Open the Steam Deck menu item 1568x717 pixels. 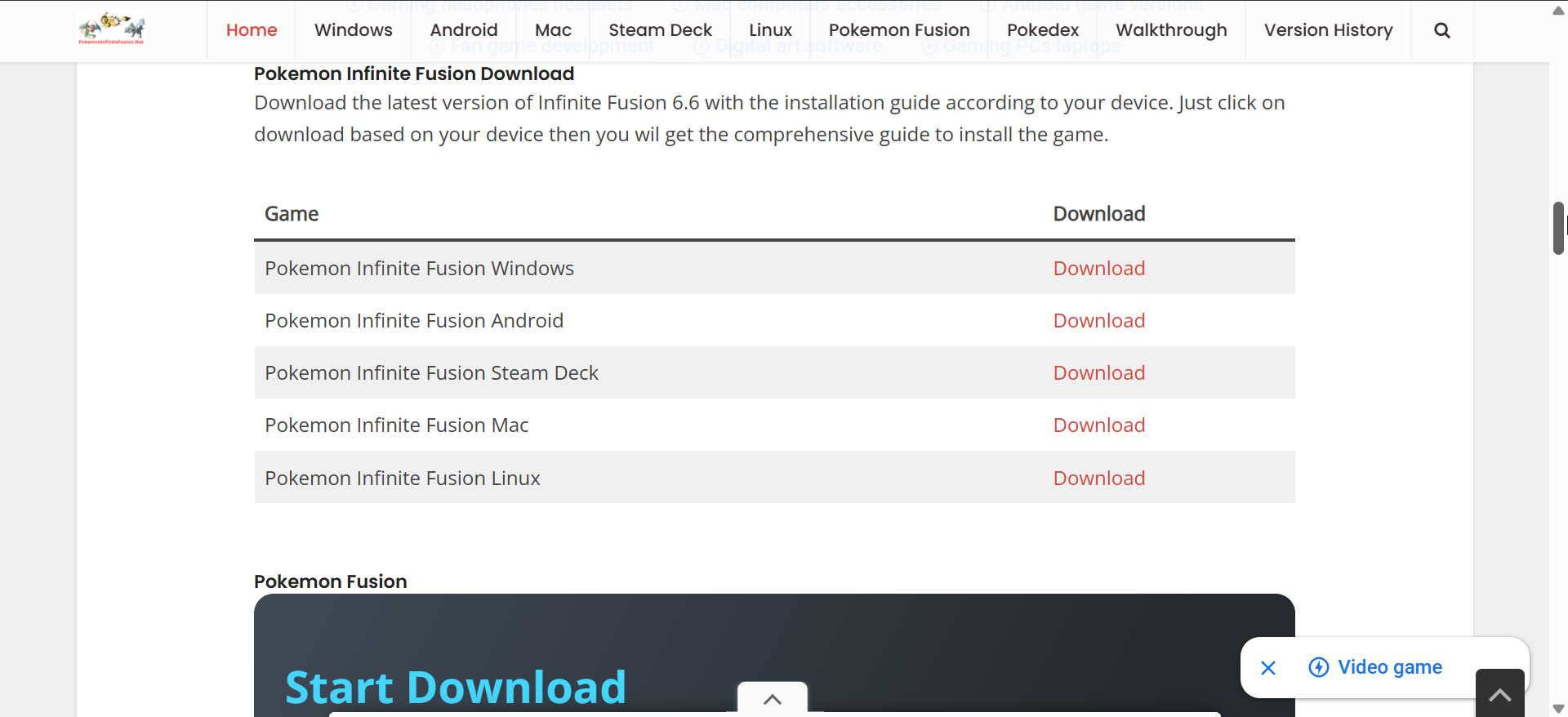tap(661, 30)
